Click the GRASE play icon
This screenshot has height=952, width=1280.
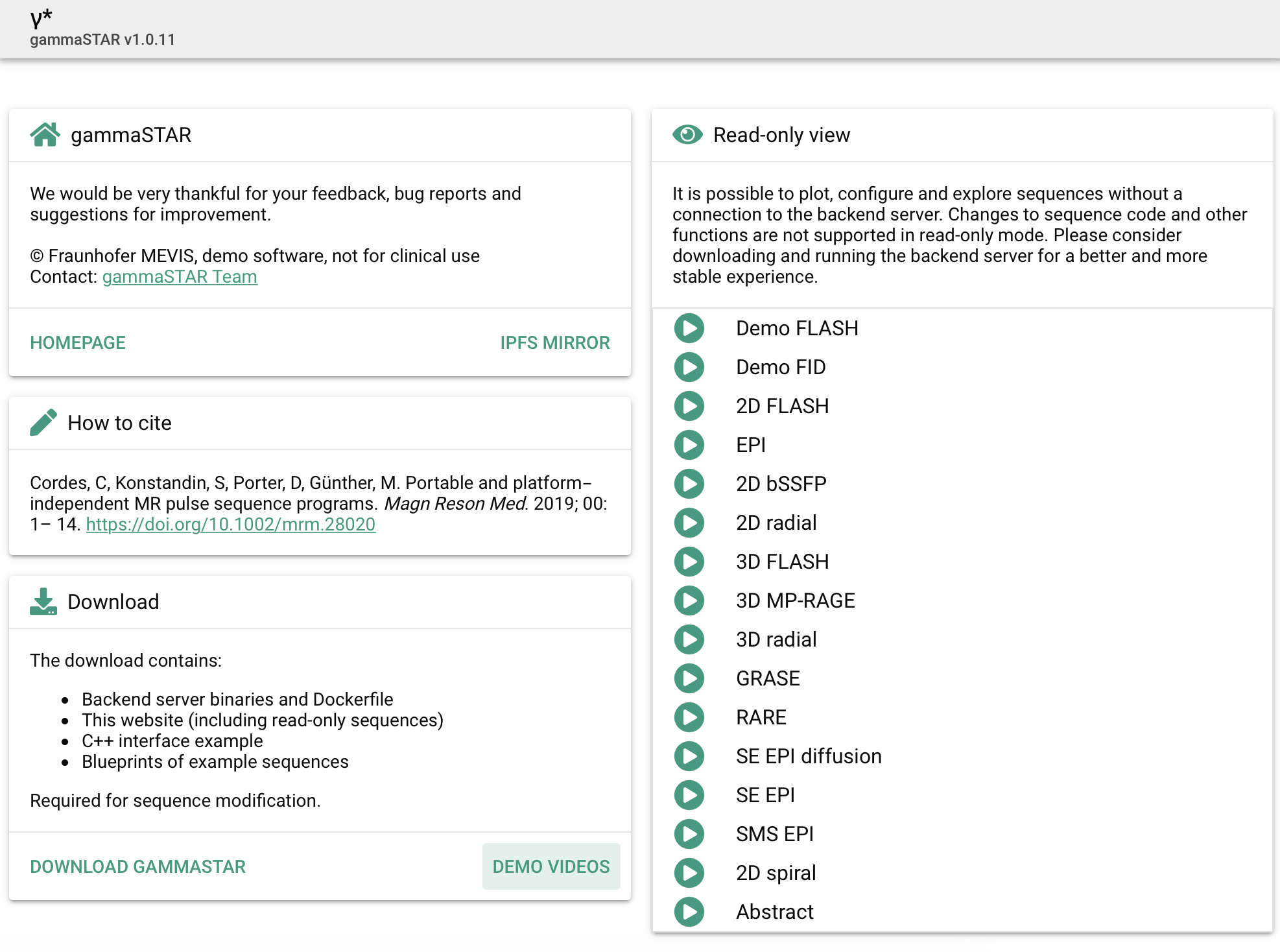689,678
